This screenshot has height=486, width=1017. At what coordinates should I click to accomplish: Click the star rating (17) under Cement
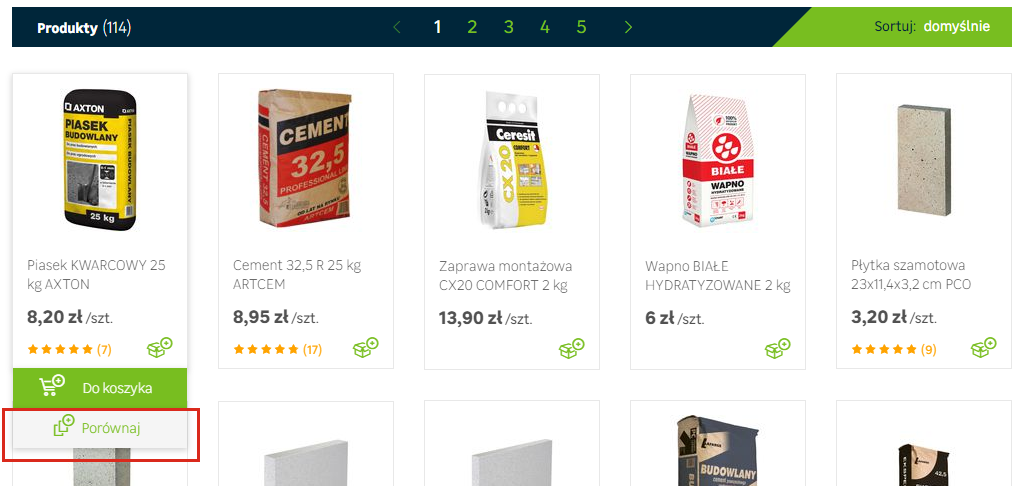[x=278, y=350]
